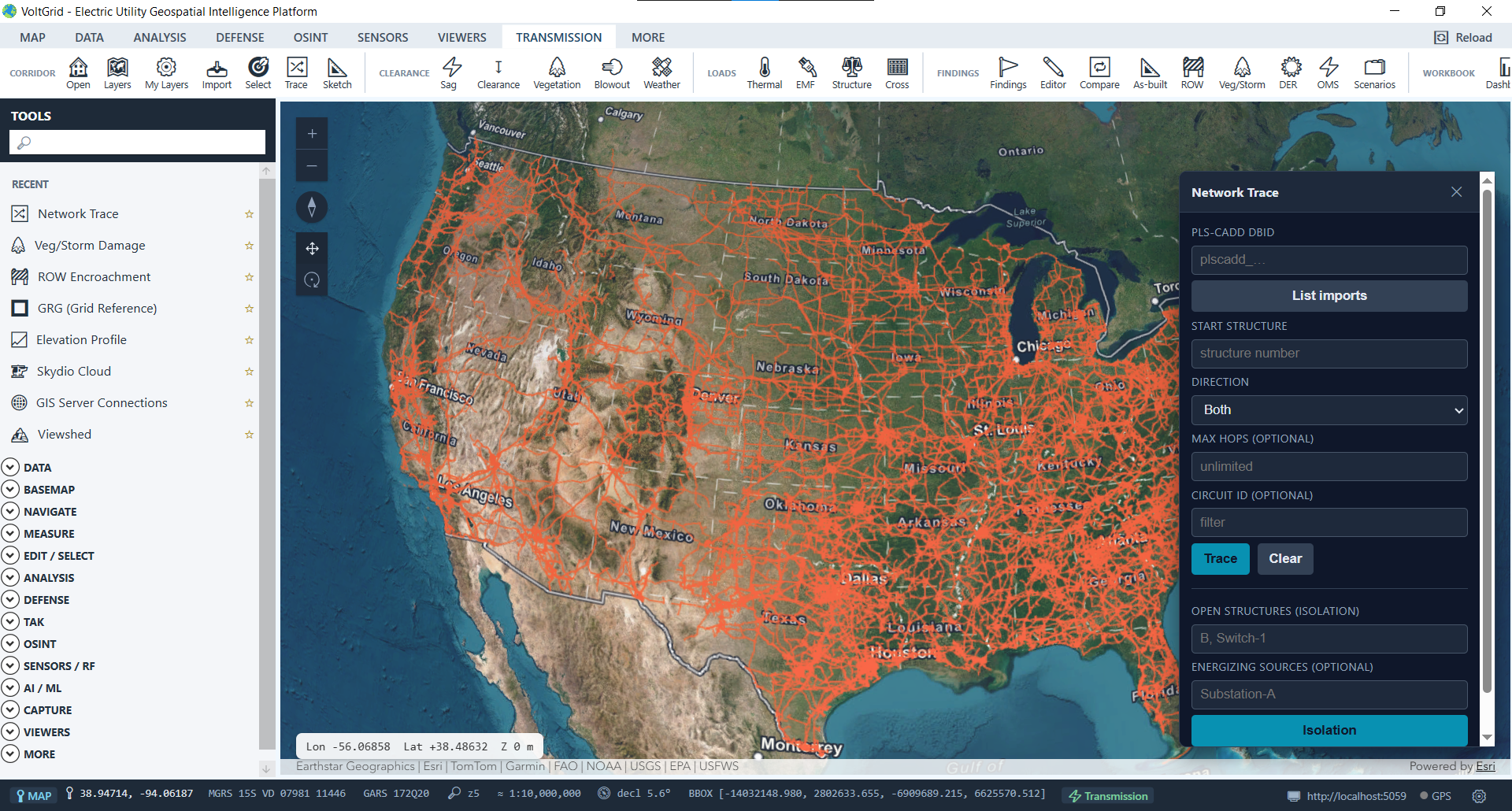Open the Direction dropdown set to Both
The height and width of the screenshot is (811, 1512).
1329,410
